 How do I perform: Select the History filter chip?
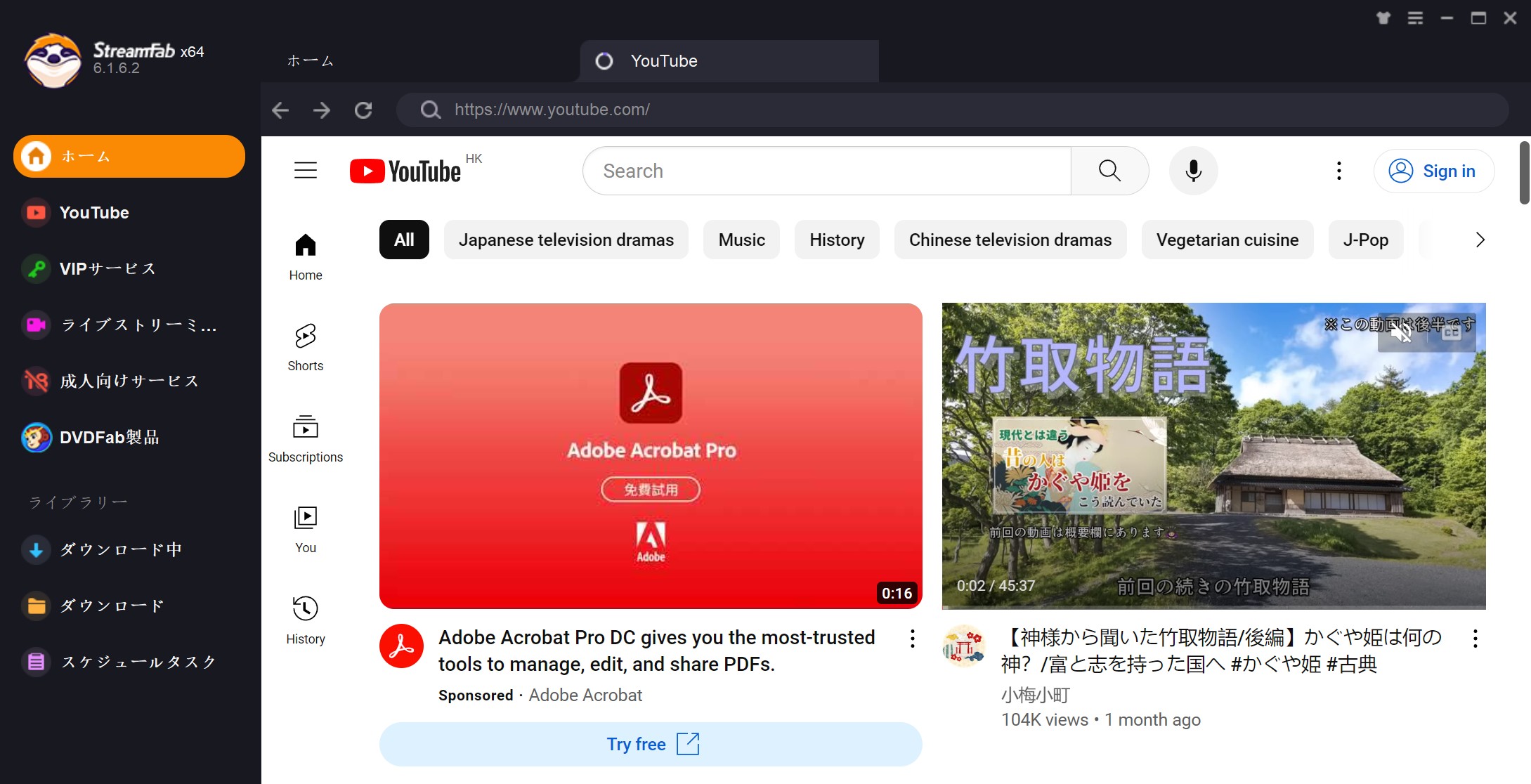[837, 240]
